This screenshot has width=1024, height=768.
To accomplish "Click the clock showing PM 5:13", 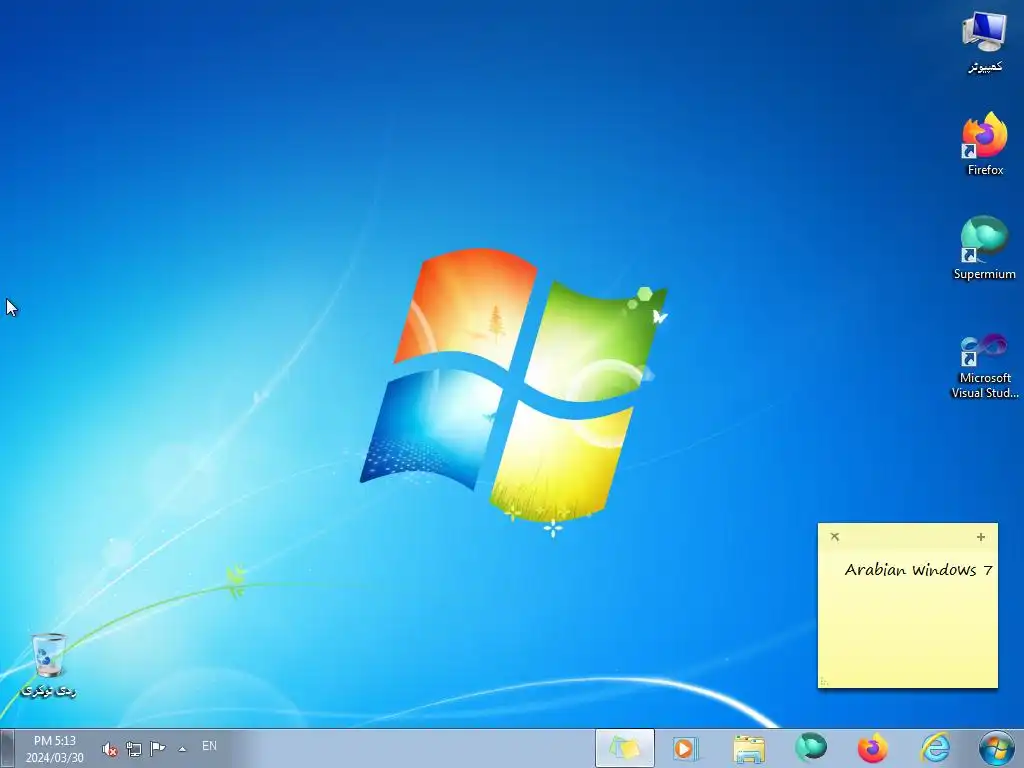I will 55,749.
